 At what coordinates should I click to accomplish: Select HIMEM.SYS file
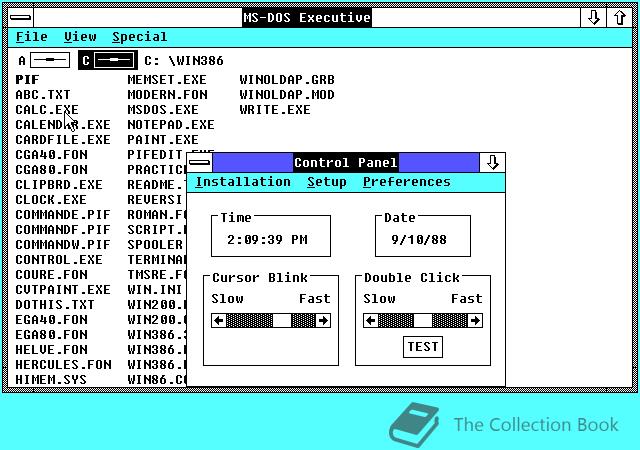coord(51,380)
